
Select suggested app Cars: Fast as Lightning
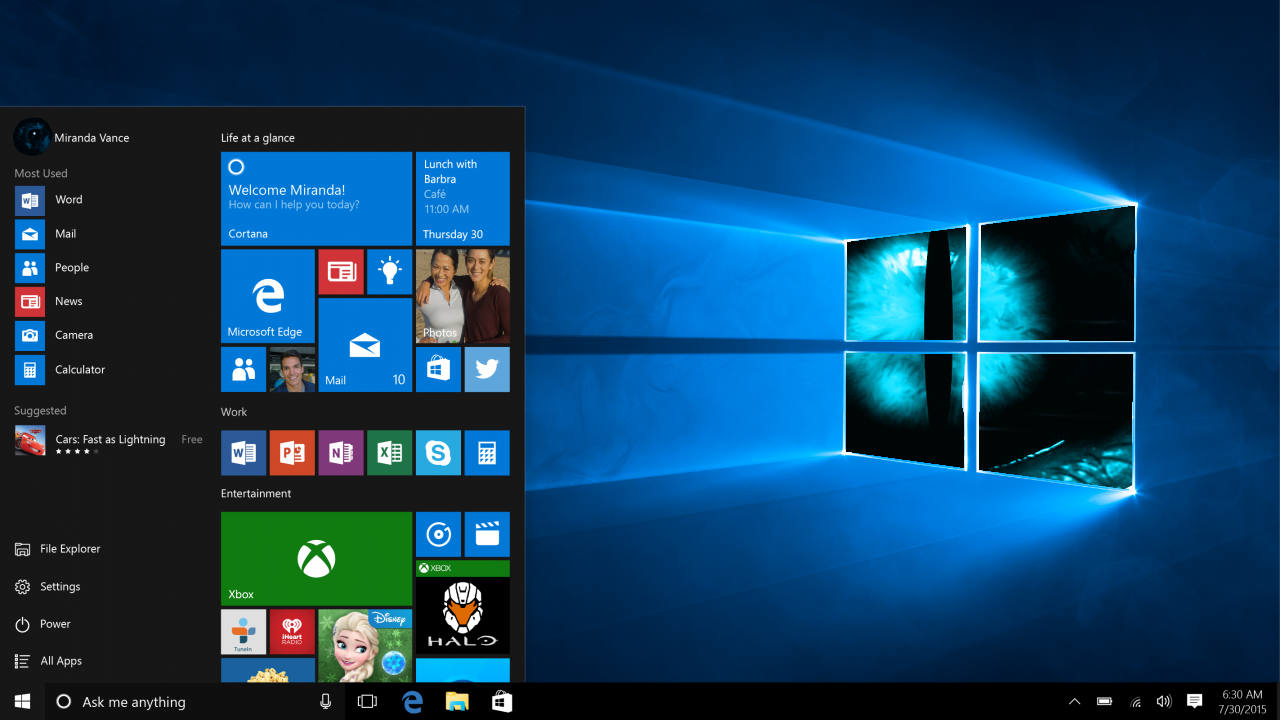[x=110, y=439]
